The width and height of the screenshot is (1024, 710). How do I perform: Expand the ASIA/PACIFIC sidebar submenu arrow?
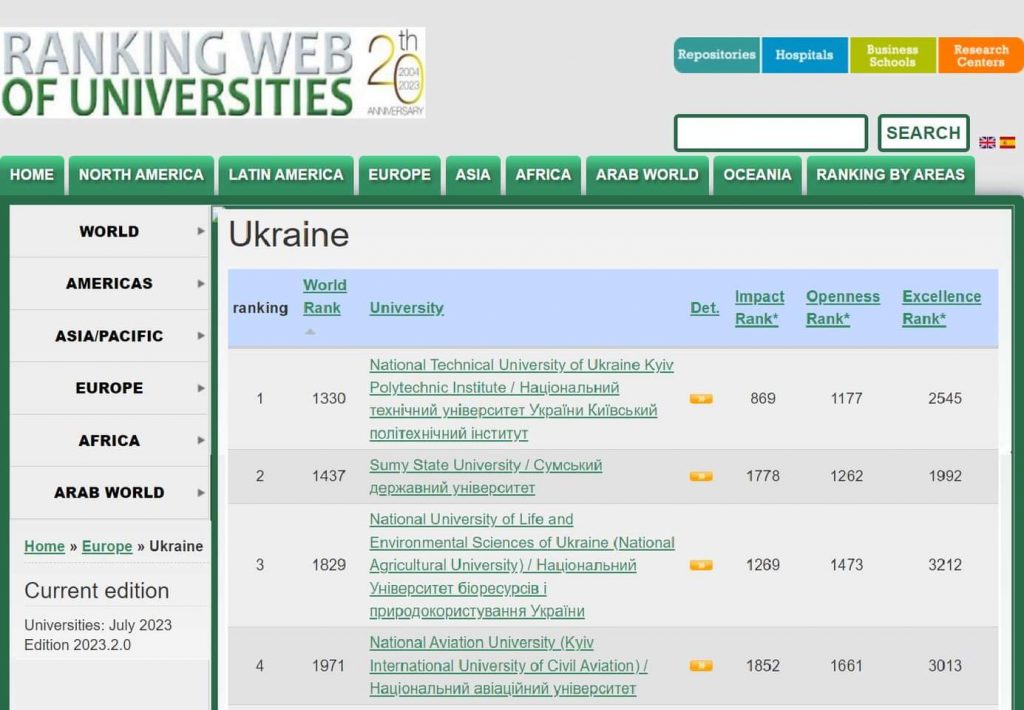[201, 336]
